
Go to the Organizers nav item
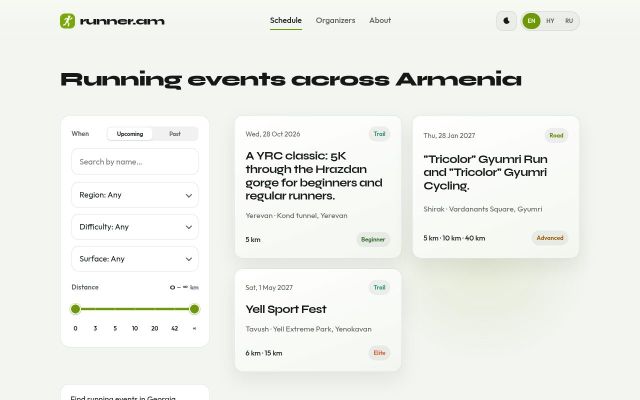click(336, 20)
